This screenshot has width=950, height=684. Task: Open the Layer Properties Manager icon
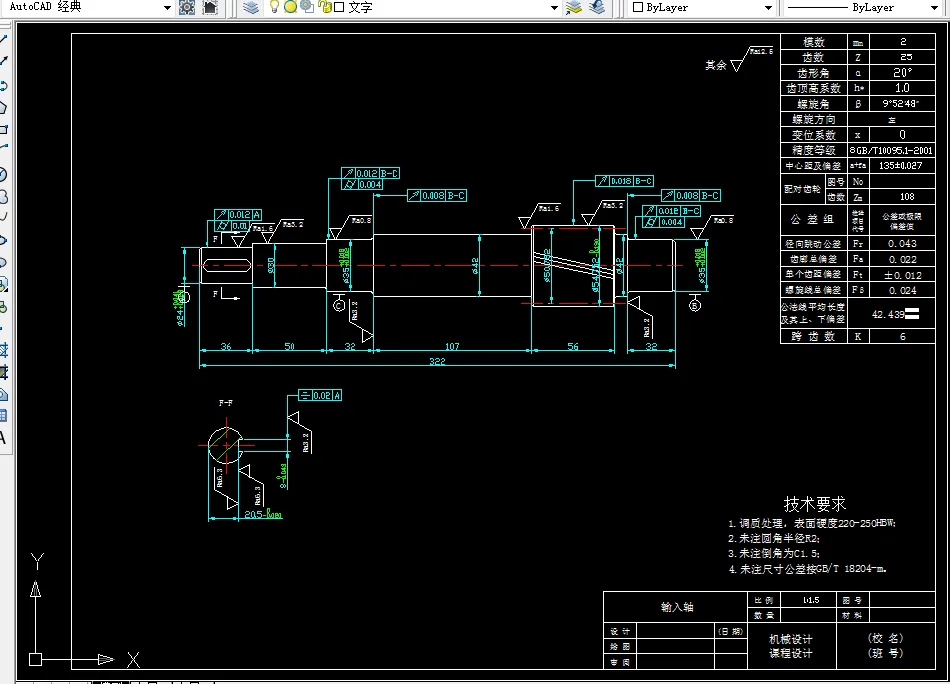click(x=251, y=7)
